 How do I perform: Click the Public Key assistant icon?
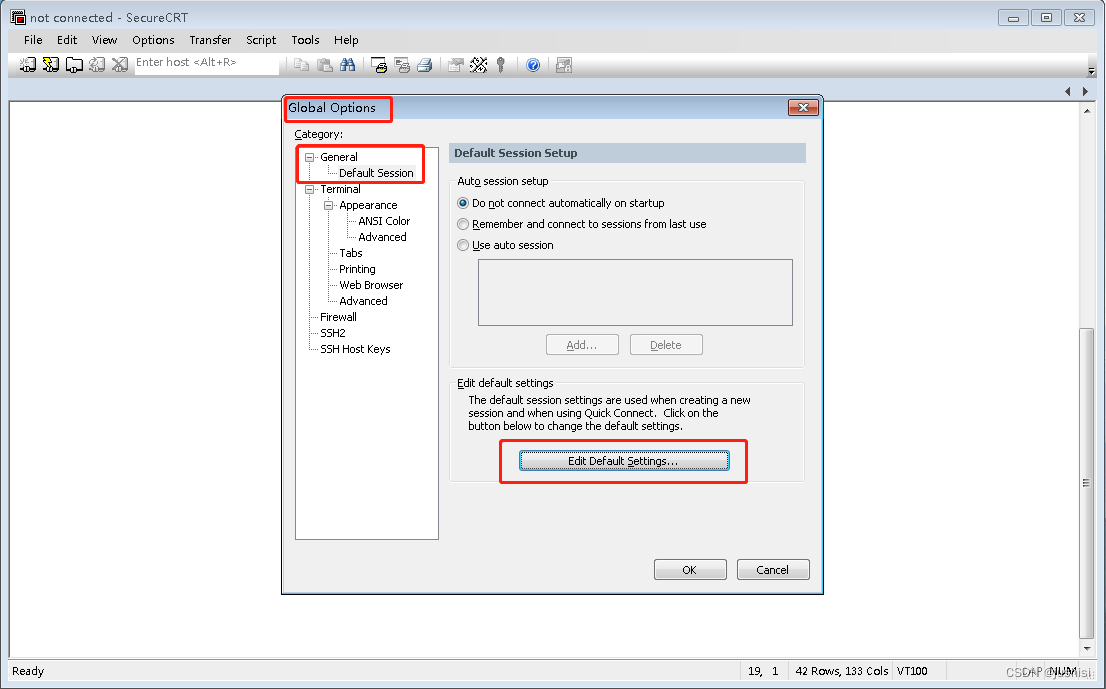point(501,65)
